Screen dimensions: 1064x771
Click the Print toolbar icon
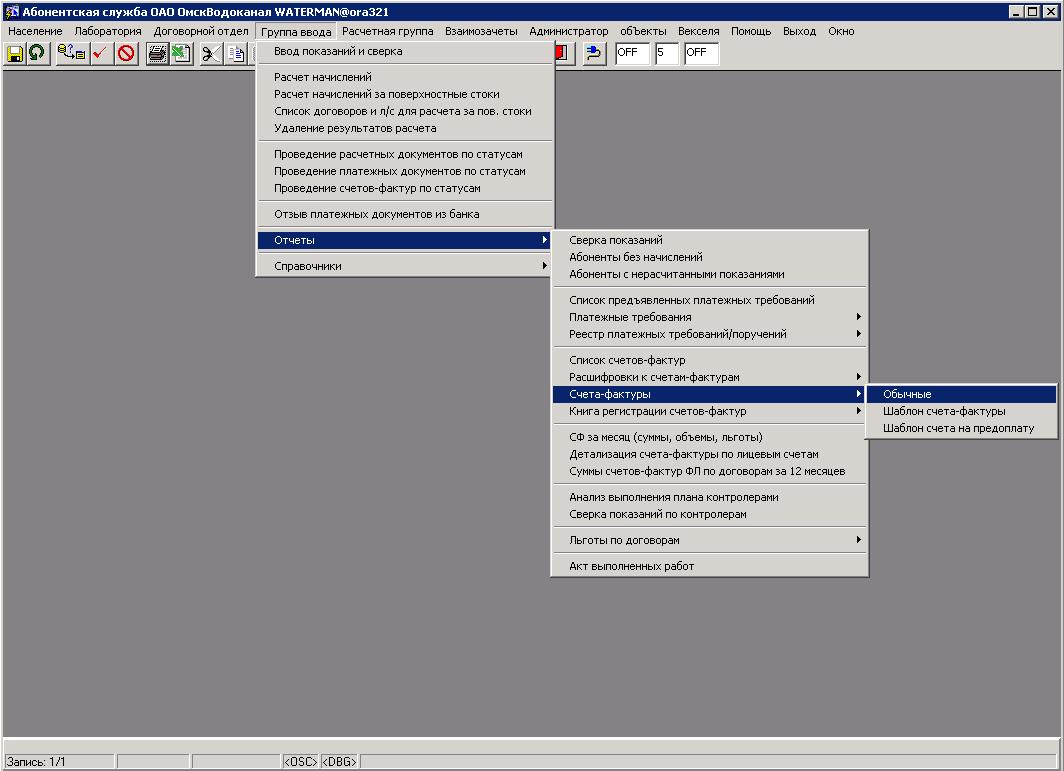[x=157, y=54]
